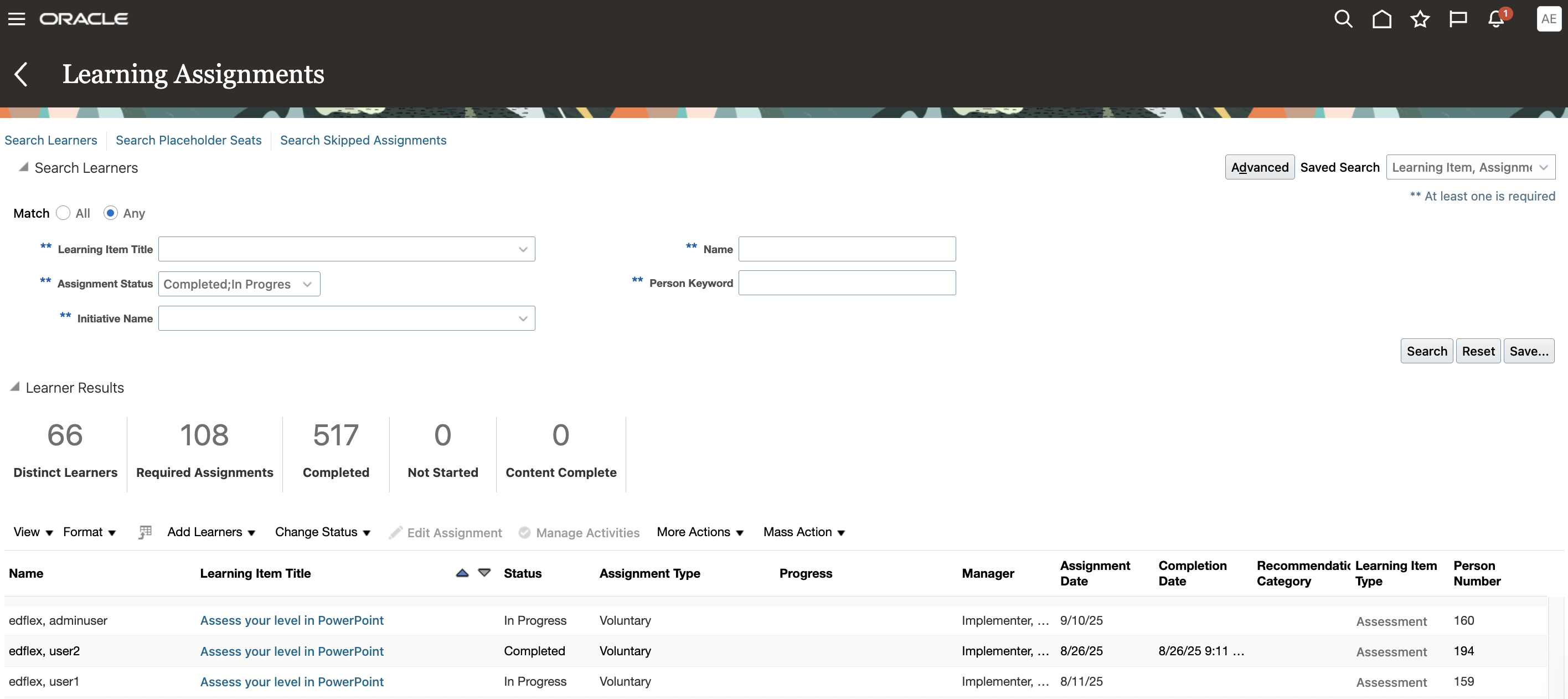Switch to Search Placeholder Seats tab
The width and height of the screenshot is (1568, 699).
(189, 141)
